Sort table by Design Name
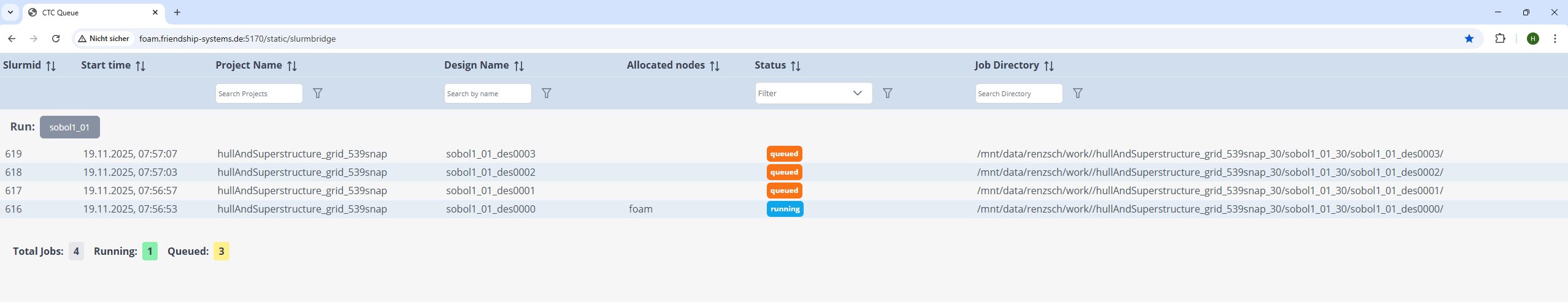Viewport: 1568px width, 302px height. pos(519,66)
